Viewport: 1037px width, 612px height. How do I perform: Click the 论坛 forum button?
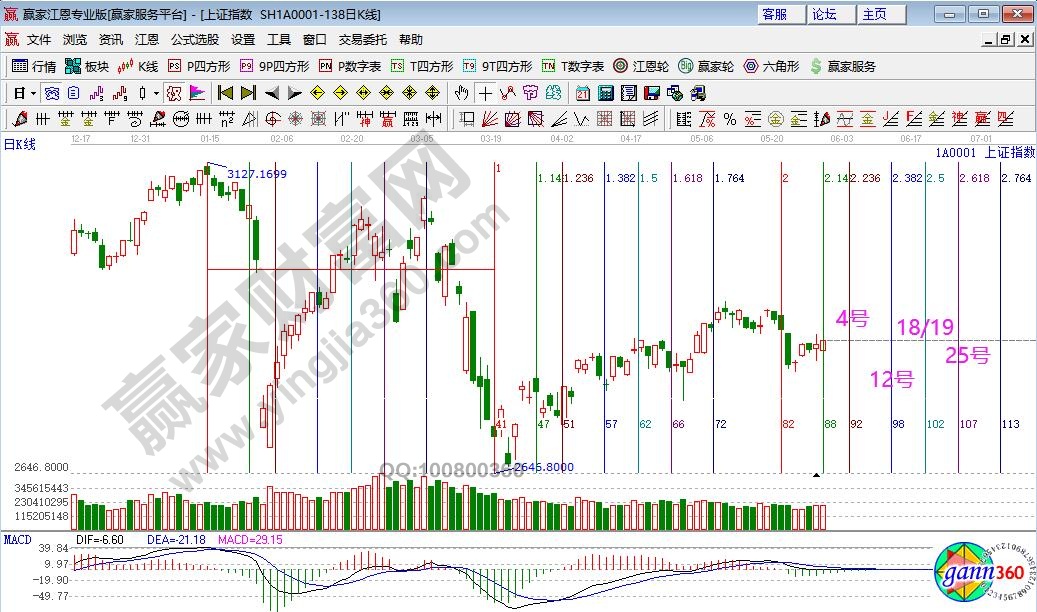[x=825, y=14]
